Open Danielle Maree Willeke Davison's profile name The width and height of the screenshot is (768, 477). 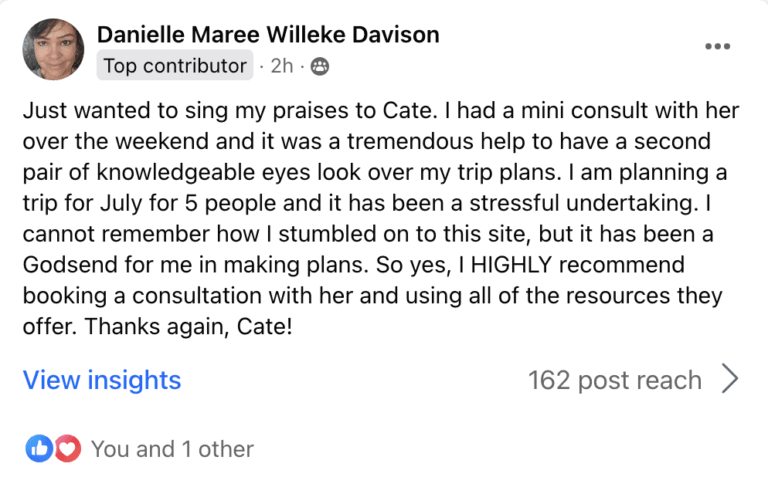pos(268,35)
